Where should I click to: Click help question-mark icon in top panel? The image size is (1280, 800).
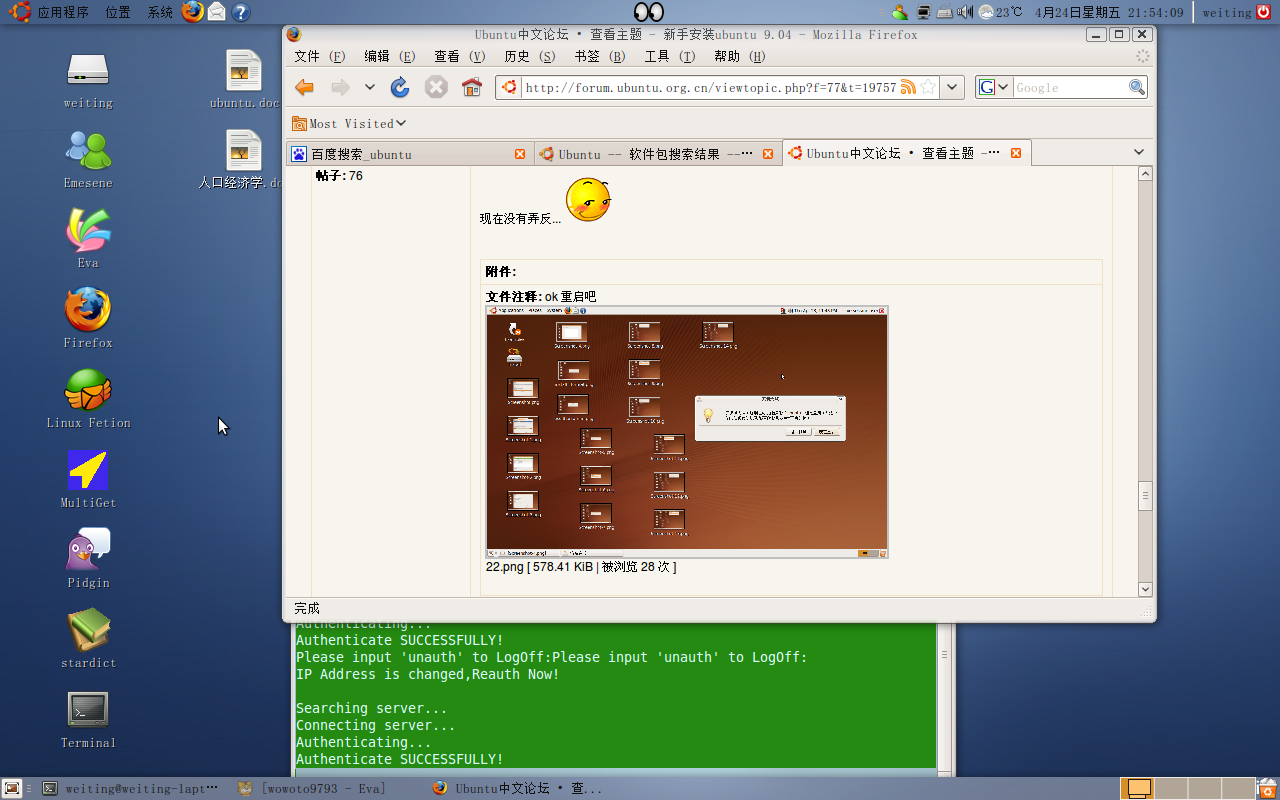click(x=240, y=12)
